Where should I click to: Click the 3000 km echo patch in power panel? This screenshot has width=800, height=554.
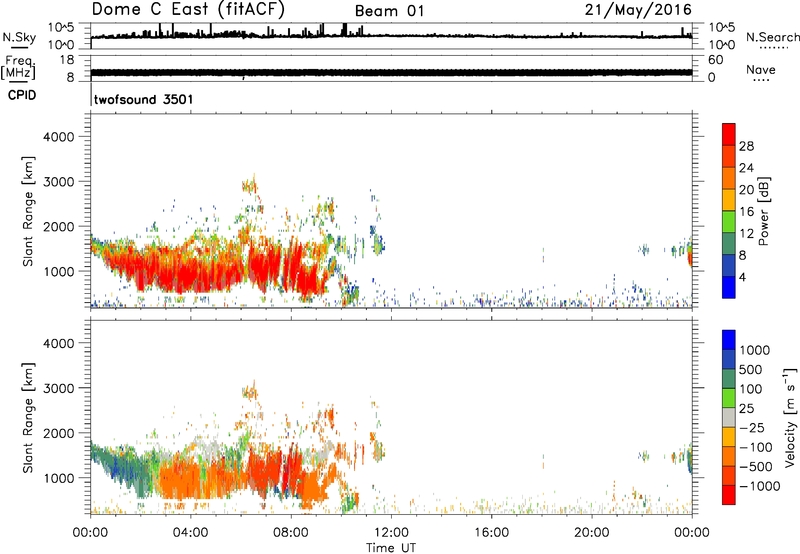coord(249,186)
